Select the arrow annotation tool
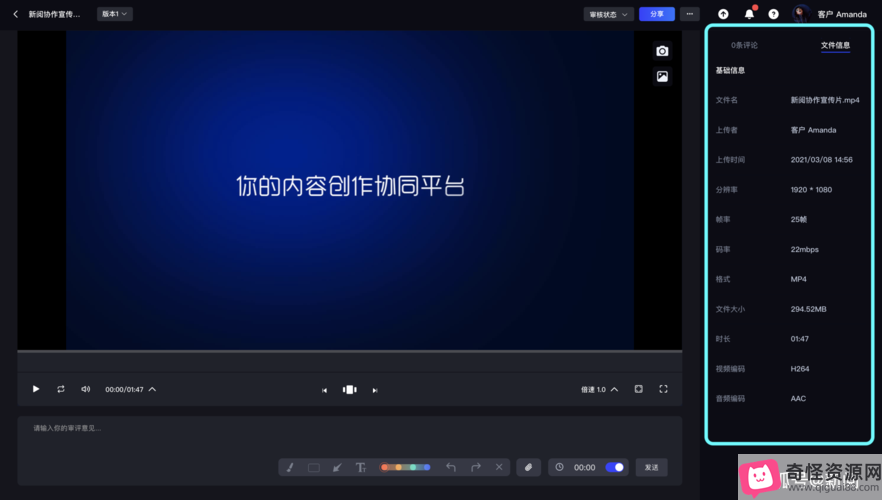The image size is (882, 500). click(337, 467)
